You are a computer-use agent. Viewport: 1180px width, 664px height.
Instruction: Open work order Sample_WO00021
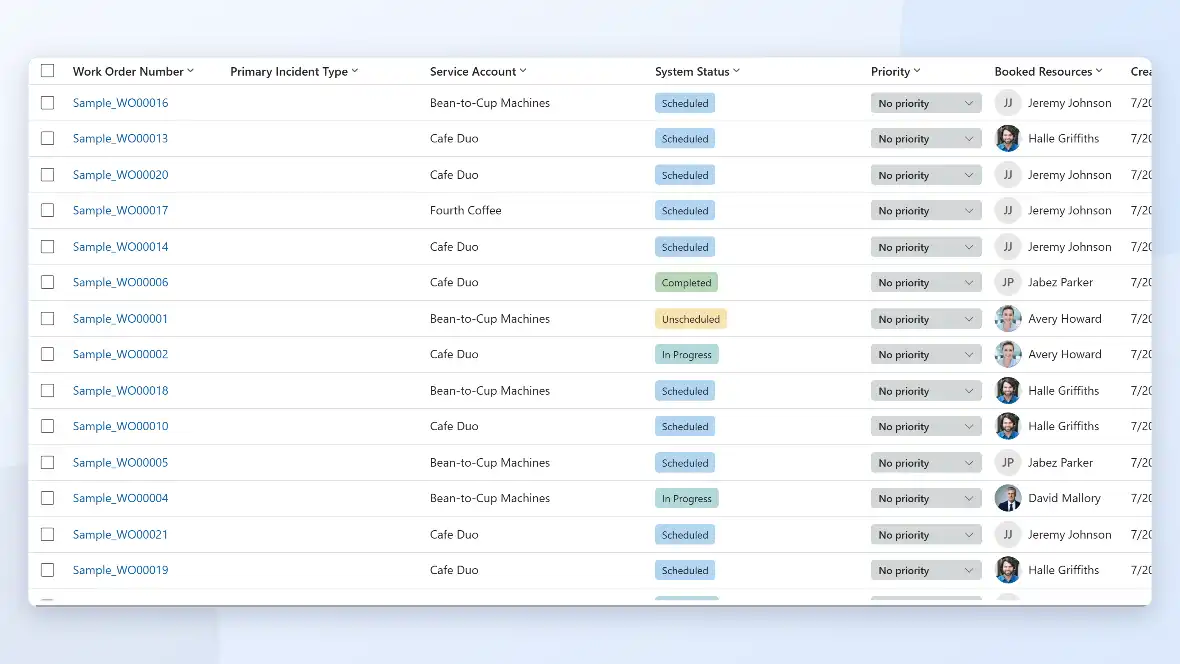point(120,535)
